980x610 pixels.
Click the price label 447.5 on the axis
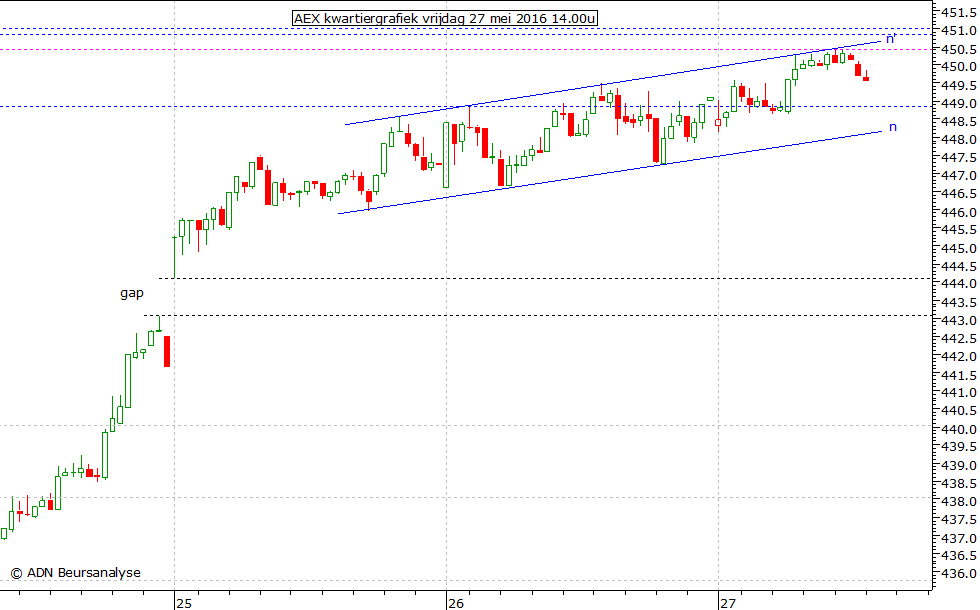click(x=960, y=158)
